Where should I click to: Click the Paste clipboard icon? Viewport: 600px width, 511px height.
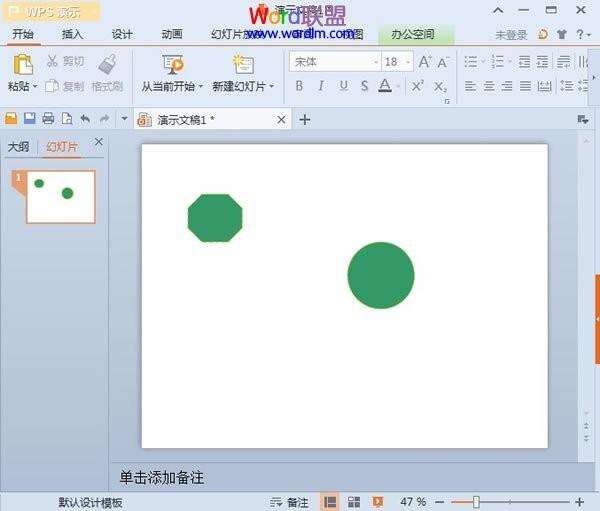coord(23,64)
